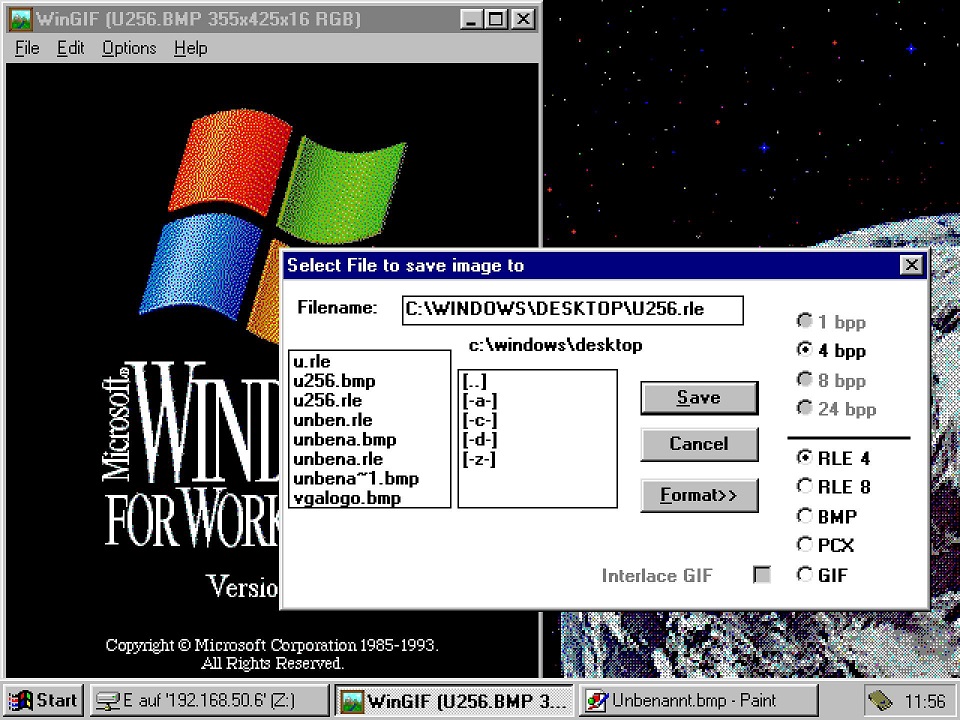The width and height of the screenshot is (960, 720).
Task: Open the Options menu
Action: click(x=129, y=48)
